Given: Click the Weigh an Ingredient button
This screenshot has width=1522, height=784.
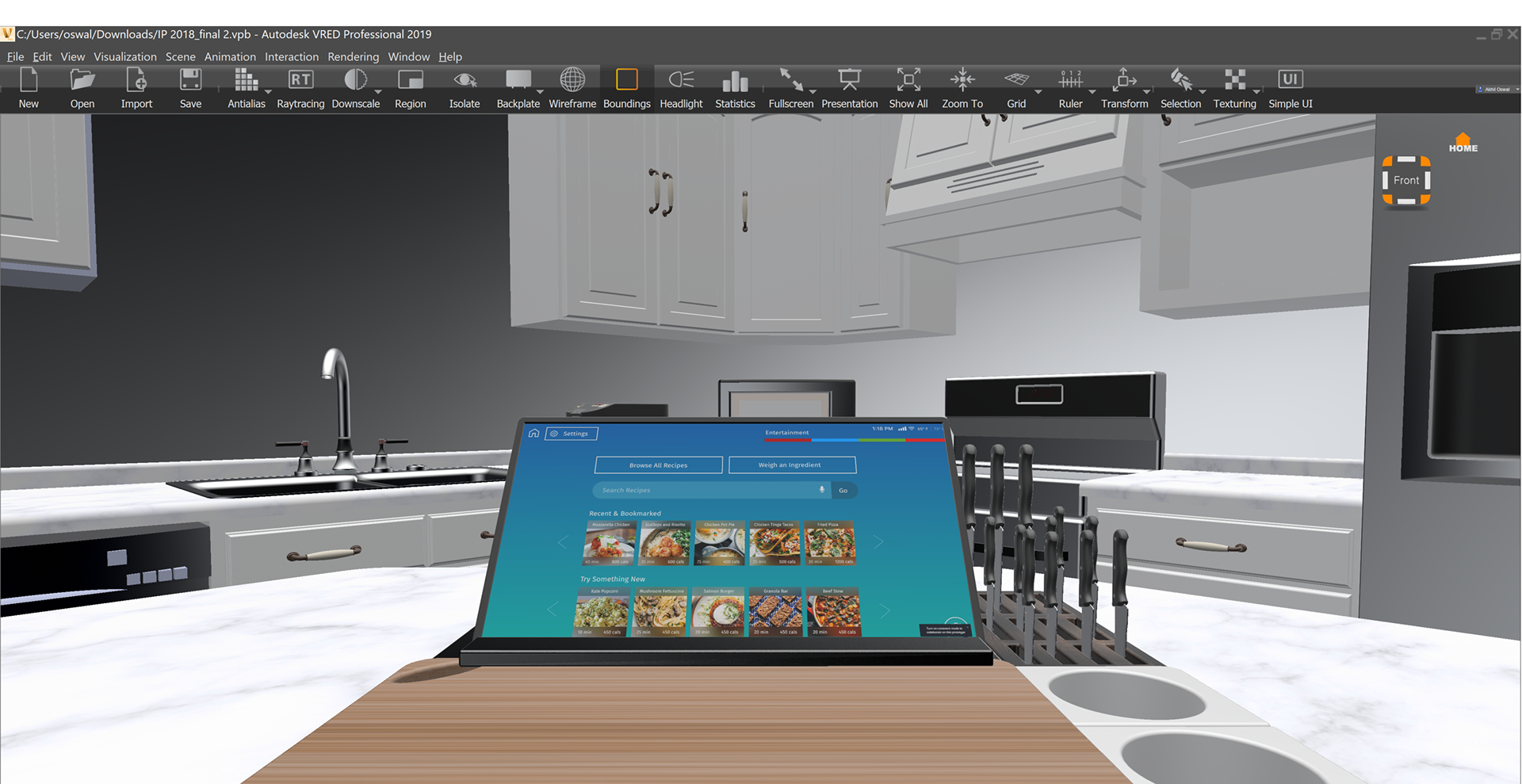Looking at the screenshot, I should [x=792, y=465].
